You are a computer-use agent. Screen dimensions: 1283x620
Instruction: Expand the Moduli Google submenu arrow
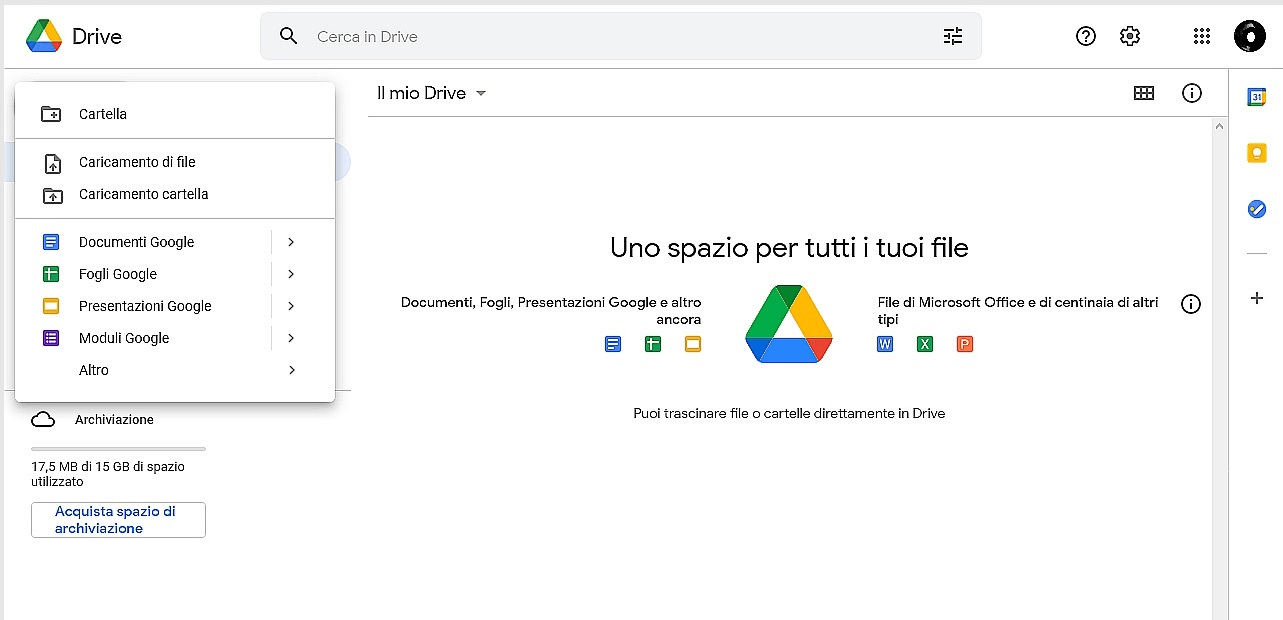click(x=291, y=338)
